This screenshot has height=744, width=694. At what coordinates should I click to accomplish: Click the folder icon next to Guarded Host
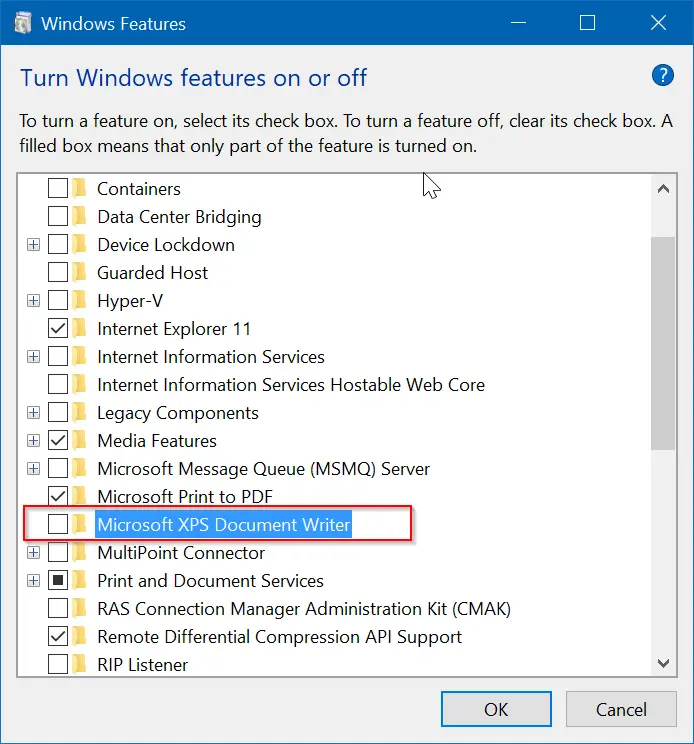tap(80, 273)
